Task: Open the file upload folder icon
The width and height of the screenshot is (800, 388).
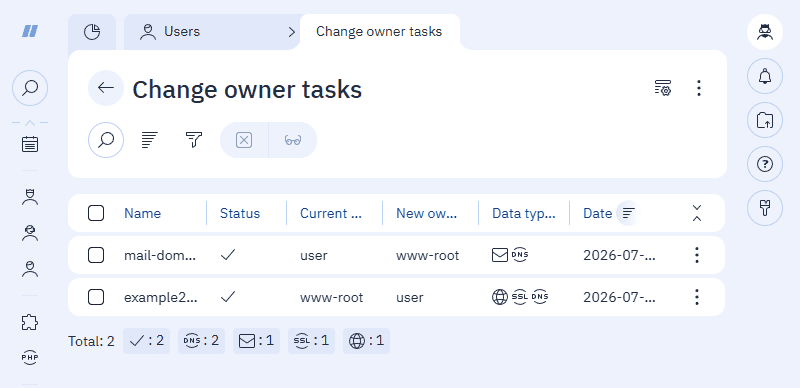Action: click(x=765, y=120)
